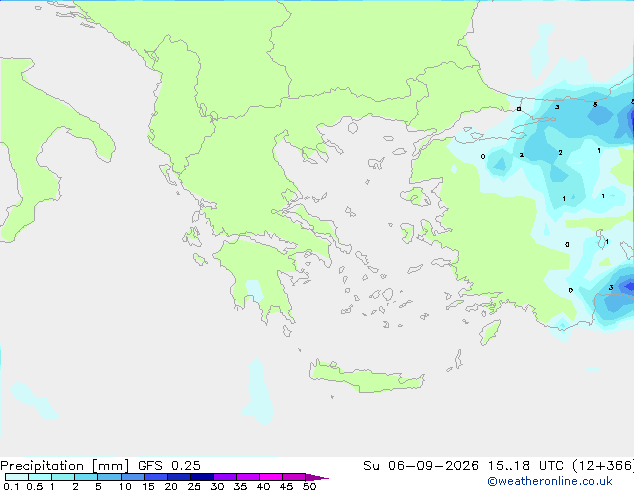
Task: Click the island of Rhodes on the map
Action: coord(490,332)
